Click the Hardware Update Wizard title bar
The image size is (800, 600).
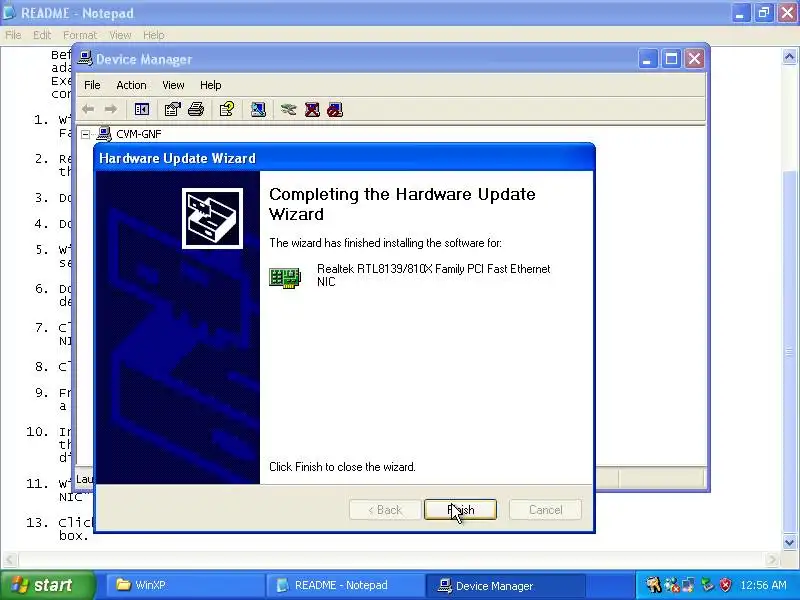(344, 158)
